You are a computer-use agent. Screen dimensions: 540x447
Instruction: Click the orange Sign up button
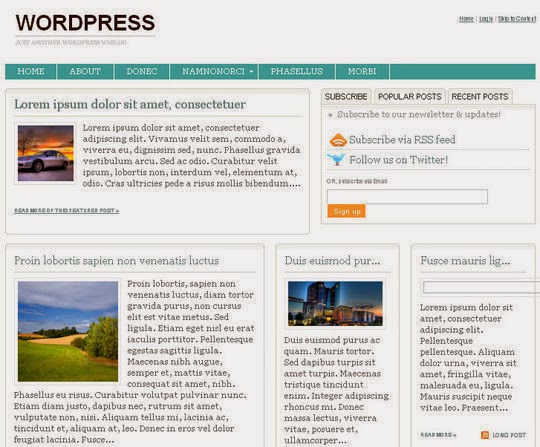346,211
